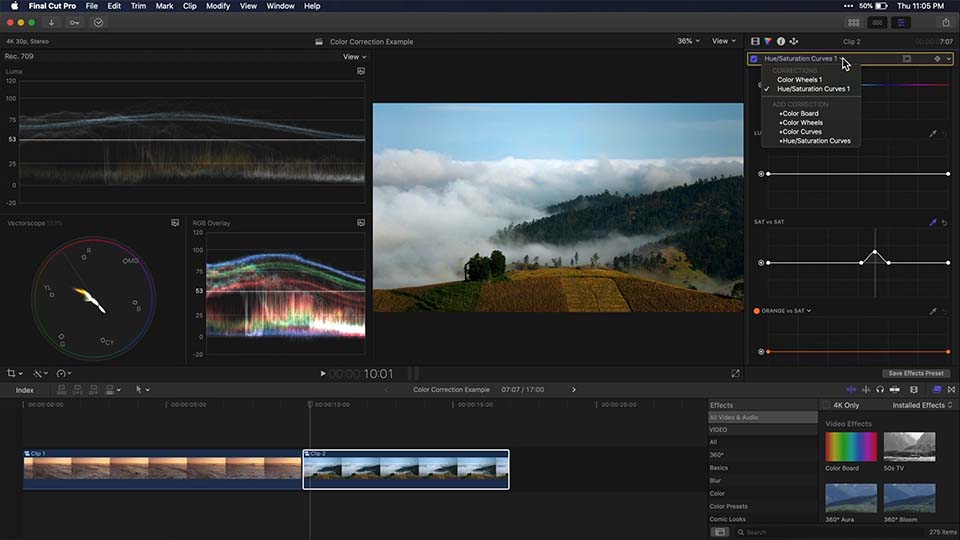Screen dimensions: 960x540
Task: Add +Hue/Saturation Curves correction
Action: [814, 141]
